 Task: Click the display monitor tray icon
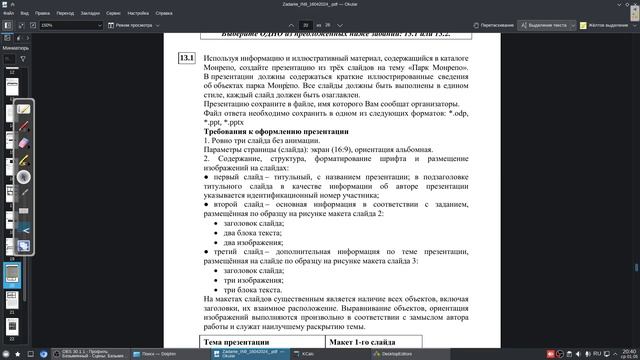click(607, 354)
